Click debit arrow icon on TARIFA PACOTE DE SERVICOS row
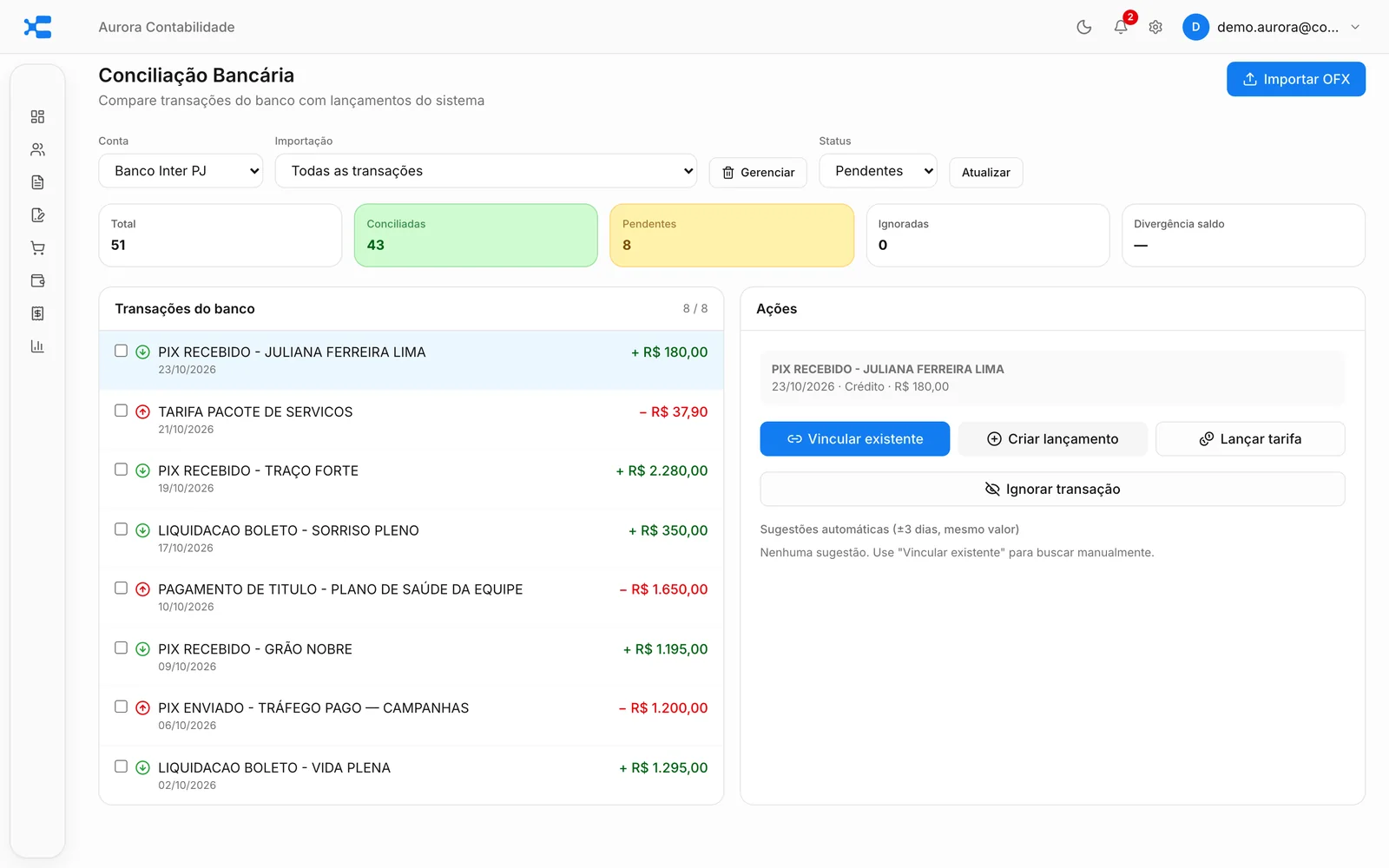 point(142,411)
